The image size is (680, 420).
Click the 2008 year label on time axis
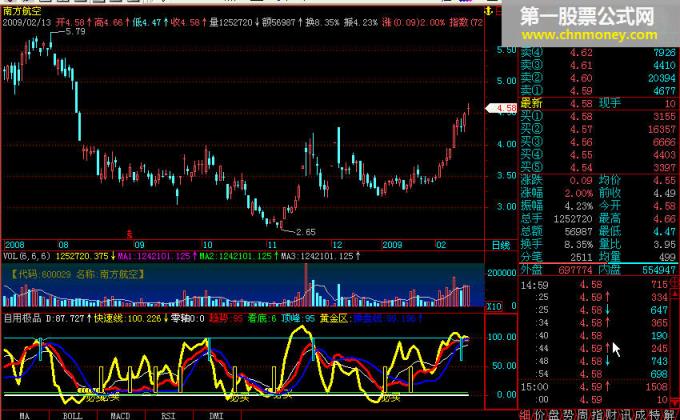pyautogui.click(x=14, y=245)
